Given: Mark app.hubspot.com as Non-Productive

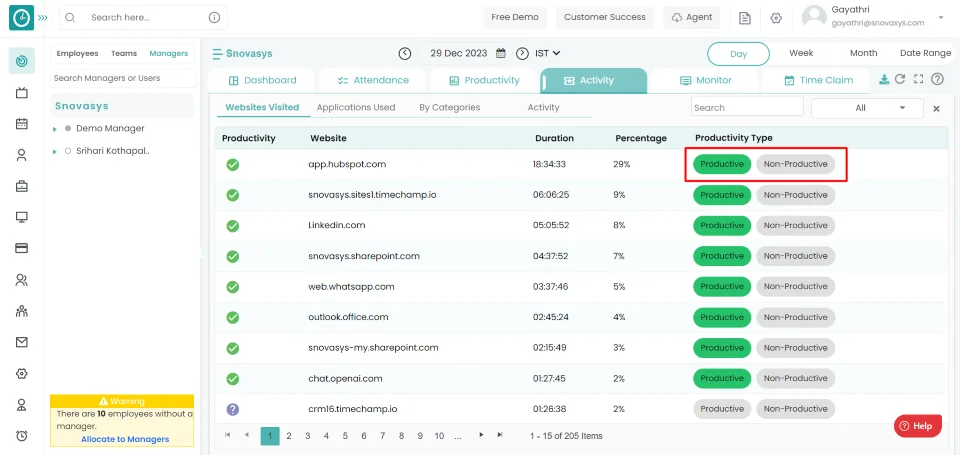Looking at the screenshot, I should [795, 164].
